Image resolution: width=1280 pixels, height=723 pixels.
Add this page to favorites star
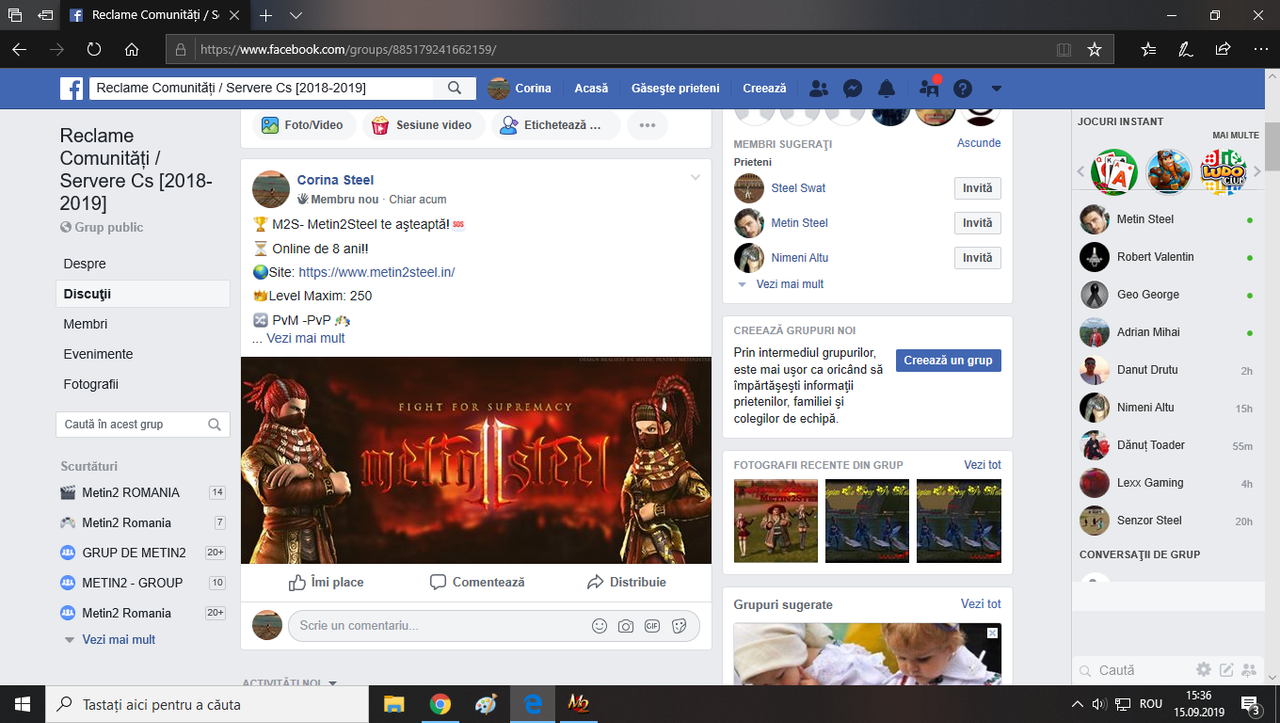(x=1094, y=49)
